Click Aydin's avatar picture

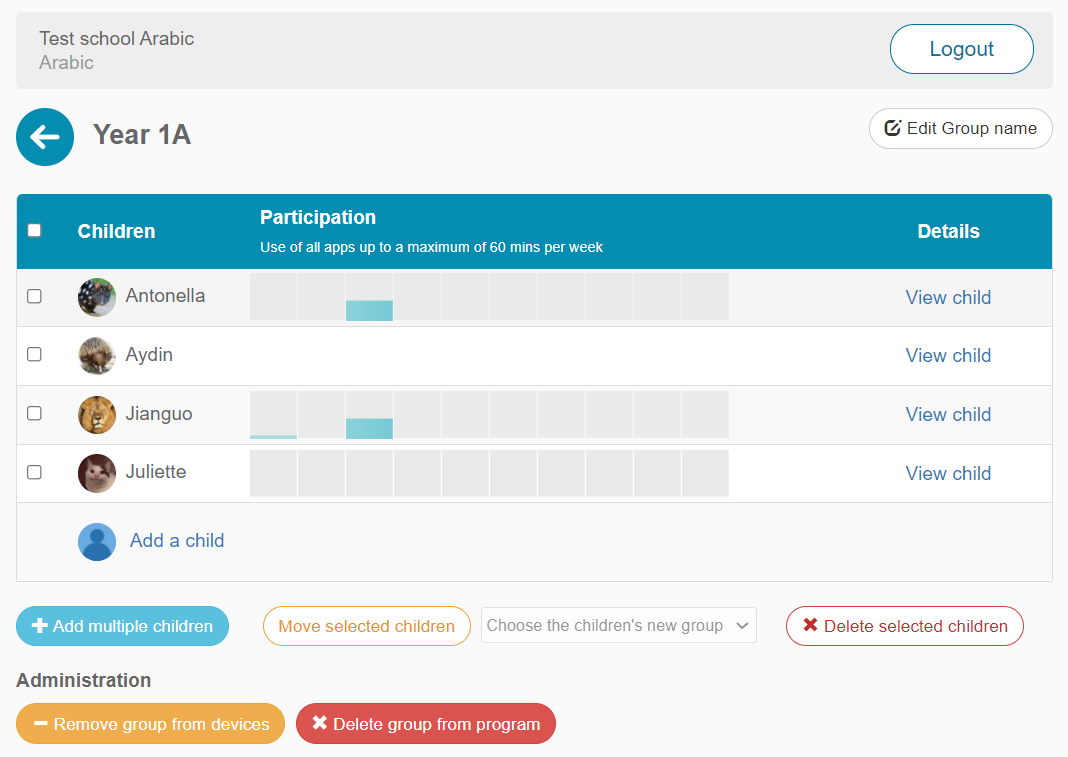(97, 356)
